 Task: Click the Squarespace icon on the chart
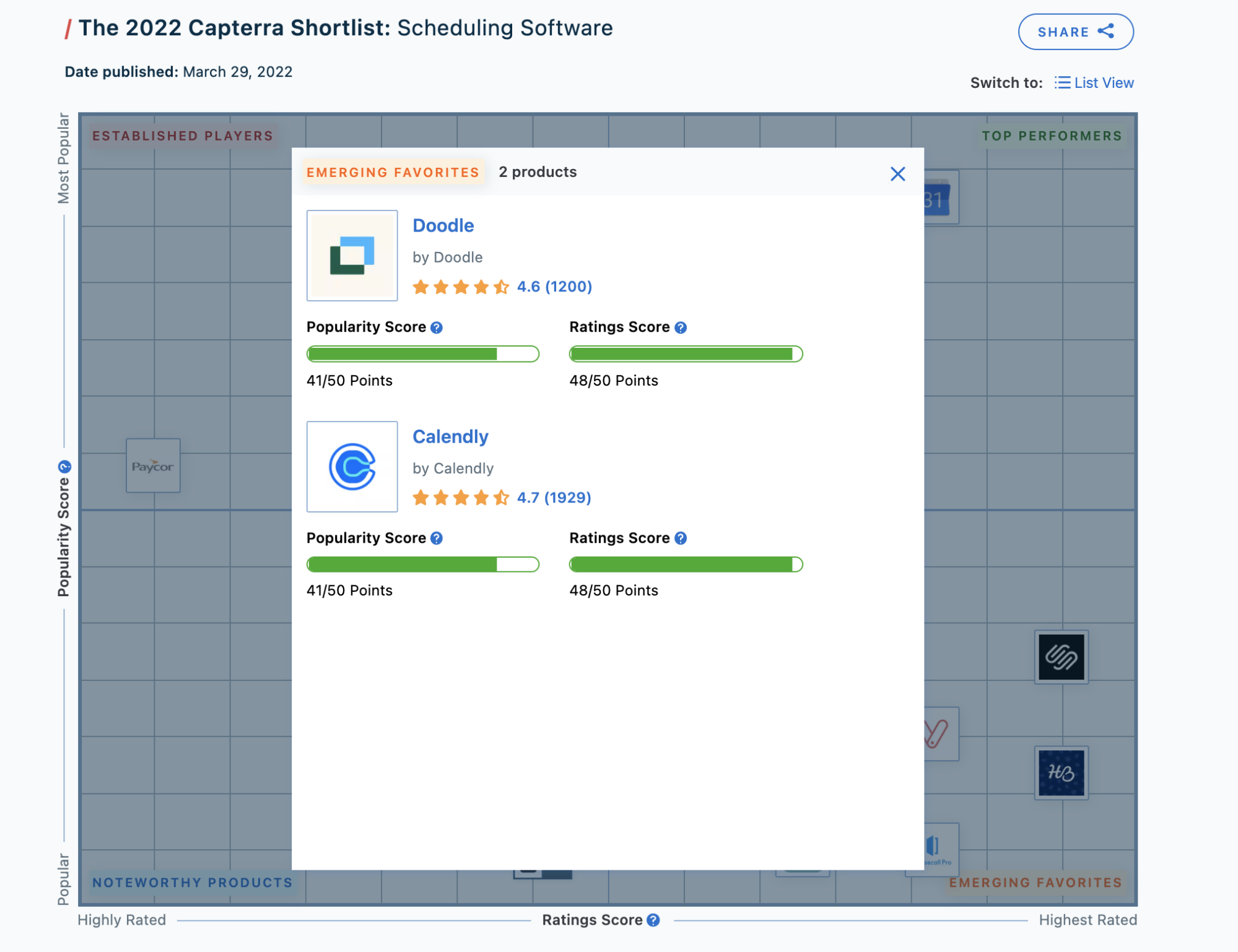click(x=1060, y=658)
